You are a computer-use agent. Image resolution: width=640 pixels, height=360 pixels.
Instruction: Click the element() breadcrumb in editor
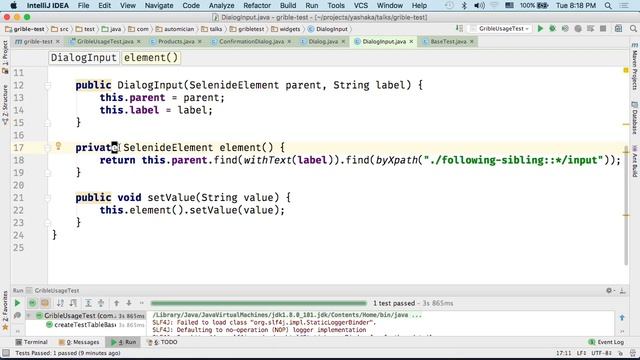tap(151, 58)
